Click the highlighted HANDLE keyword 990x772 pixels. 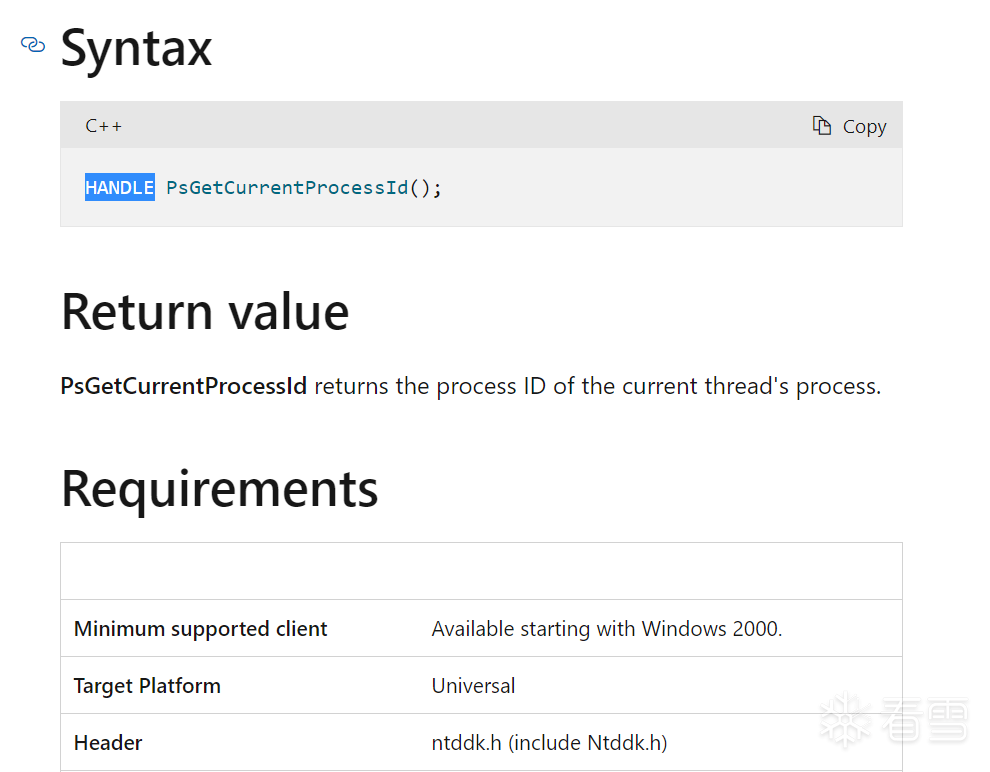(120, 187)
